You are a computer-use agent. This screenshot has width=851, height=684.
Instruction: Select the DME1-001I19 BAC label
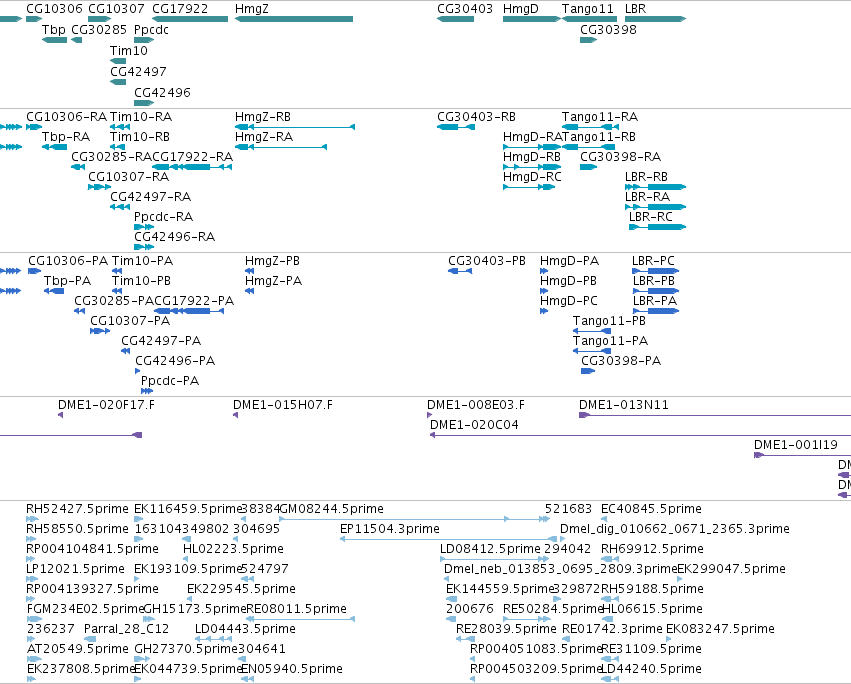(795, 445)
